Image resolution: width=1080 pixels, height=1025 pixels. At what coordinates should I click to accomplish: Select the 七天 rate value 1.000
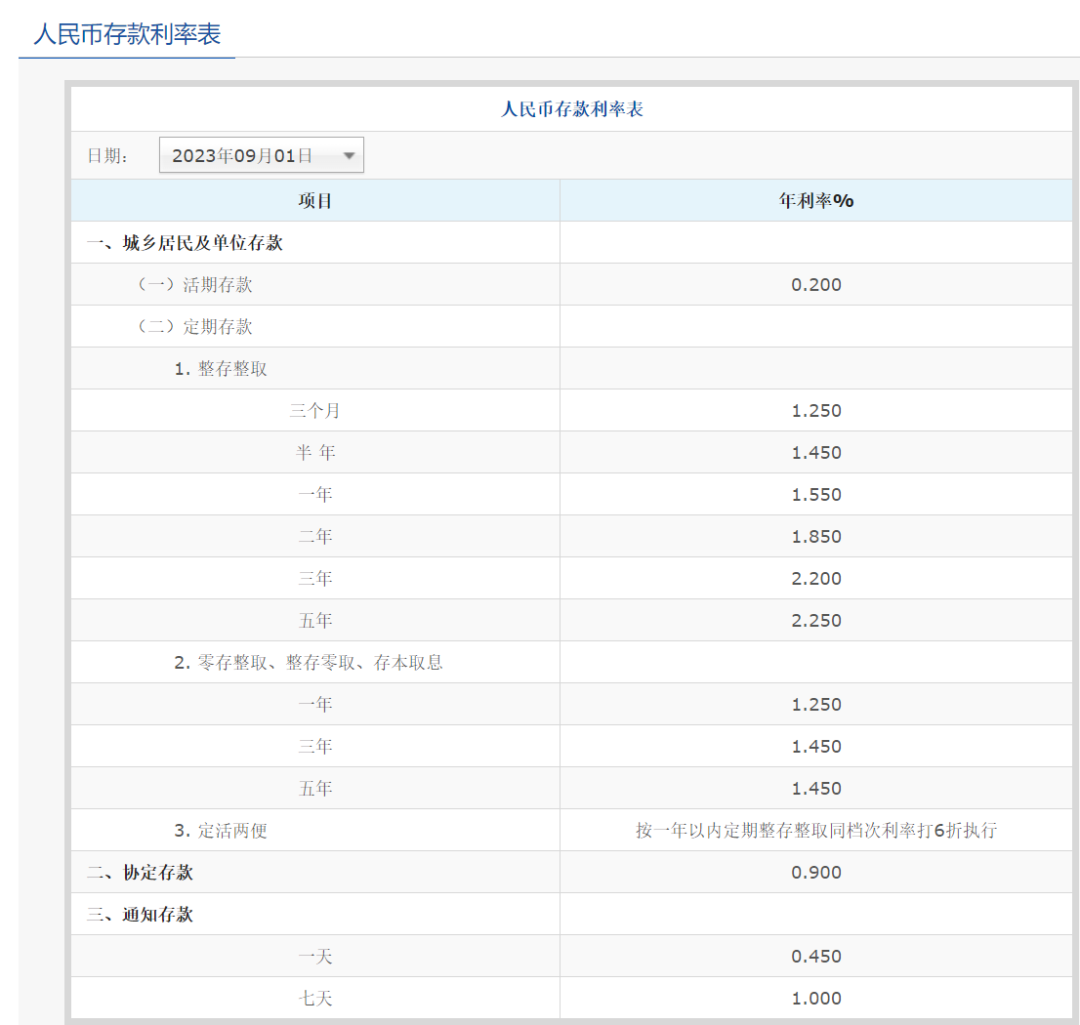coord(817,997)
